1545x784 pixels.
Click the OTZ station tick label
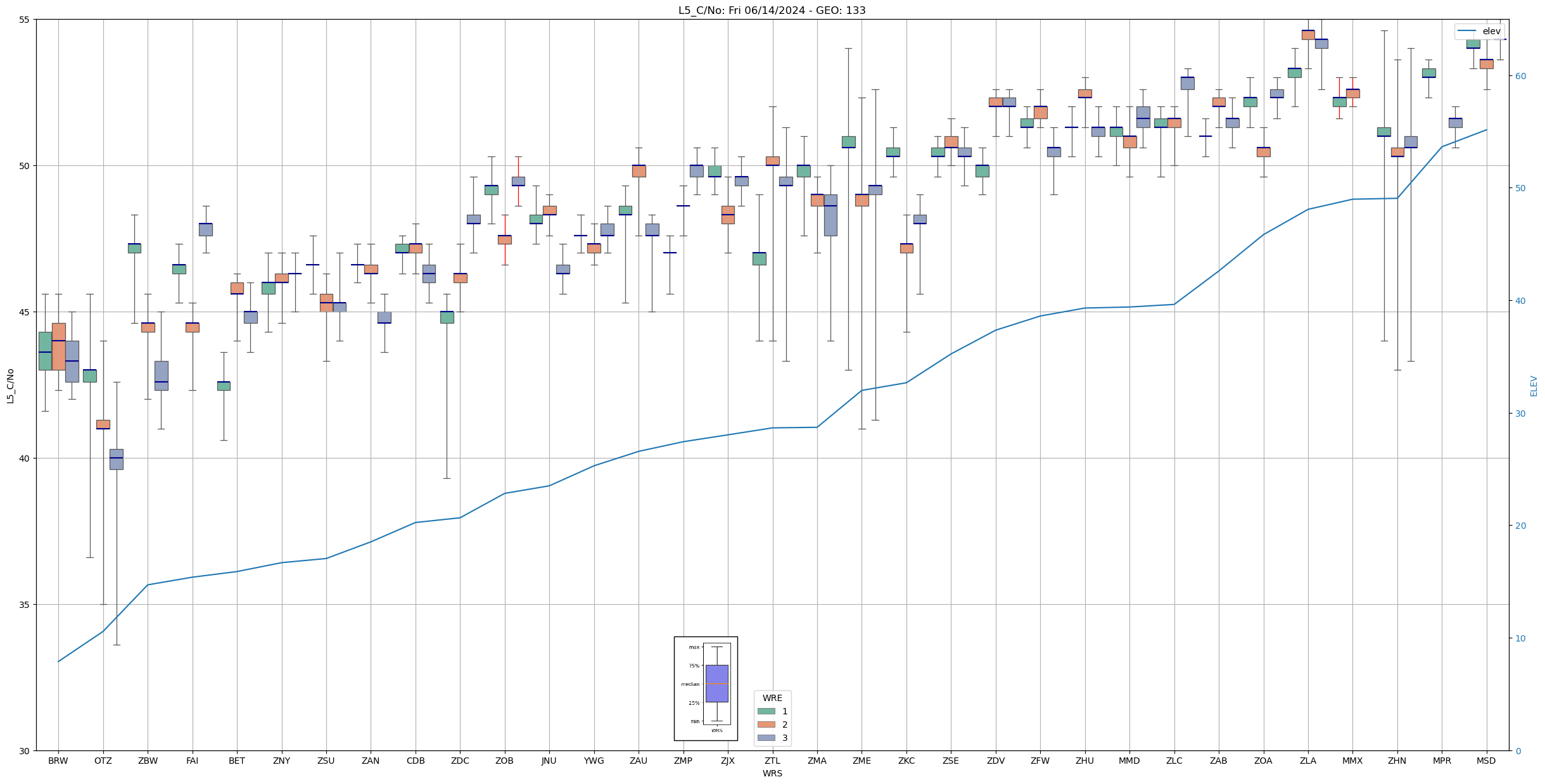pos(103,761)
